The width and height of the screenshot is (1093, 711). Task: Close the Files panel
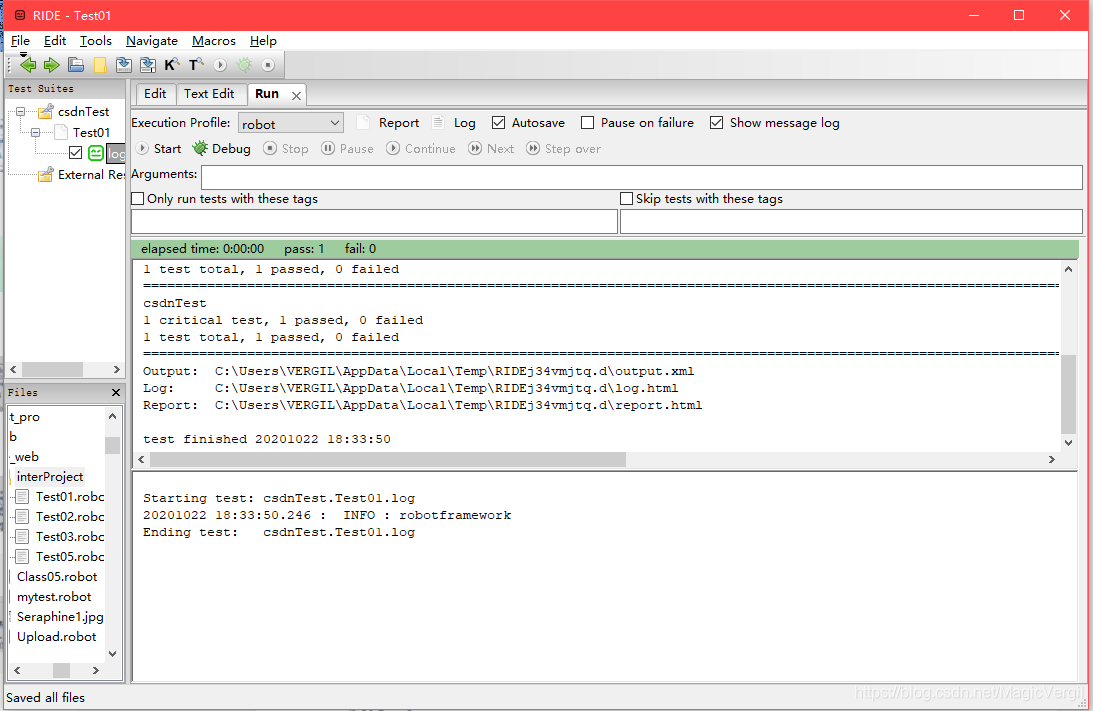(116, 392)
